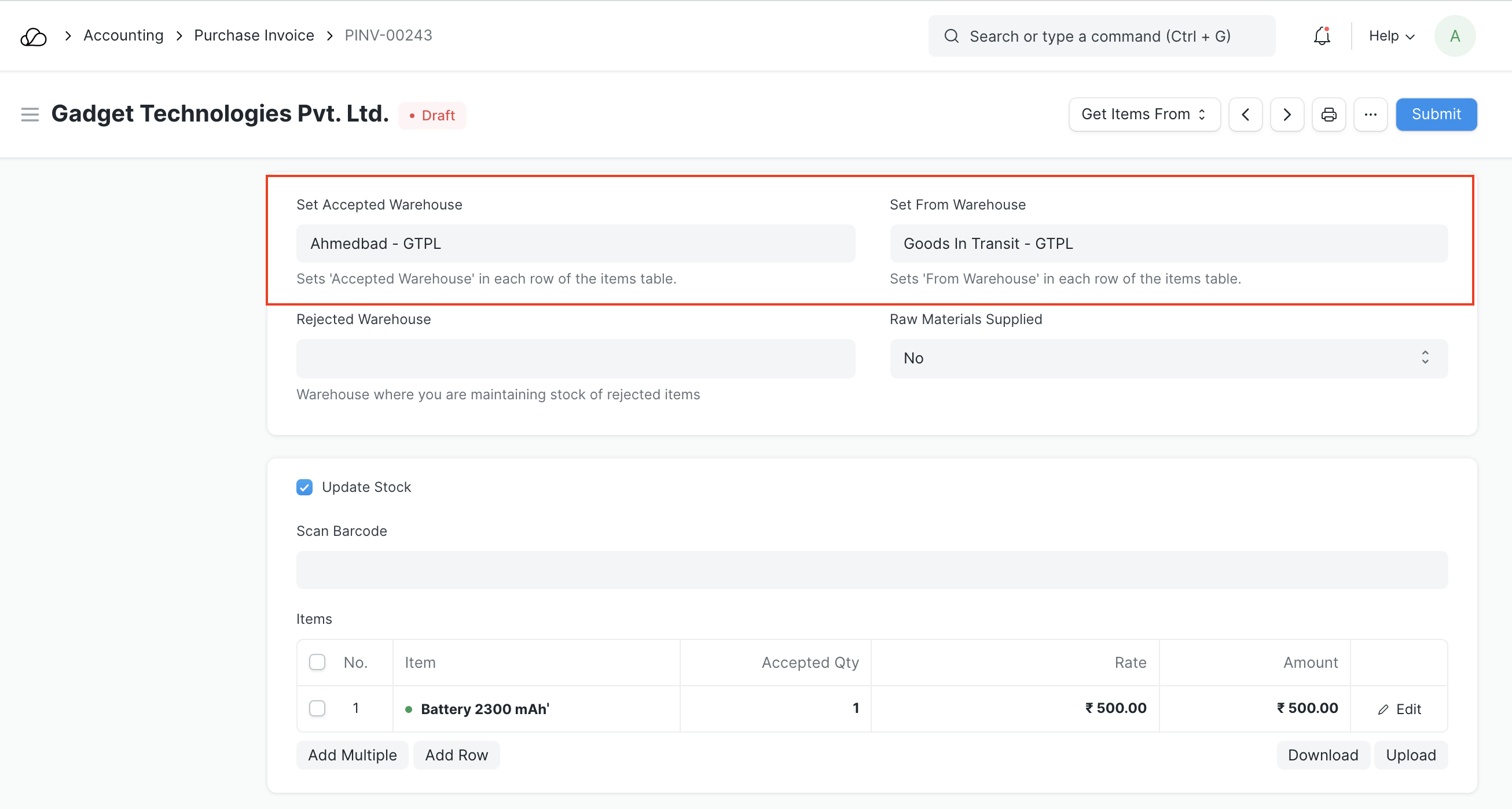This screenshot has height=809, width=1512.
Task: Open the user avatar A menu
Action: tap(1455, 36)
